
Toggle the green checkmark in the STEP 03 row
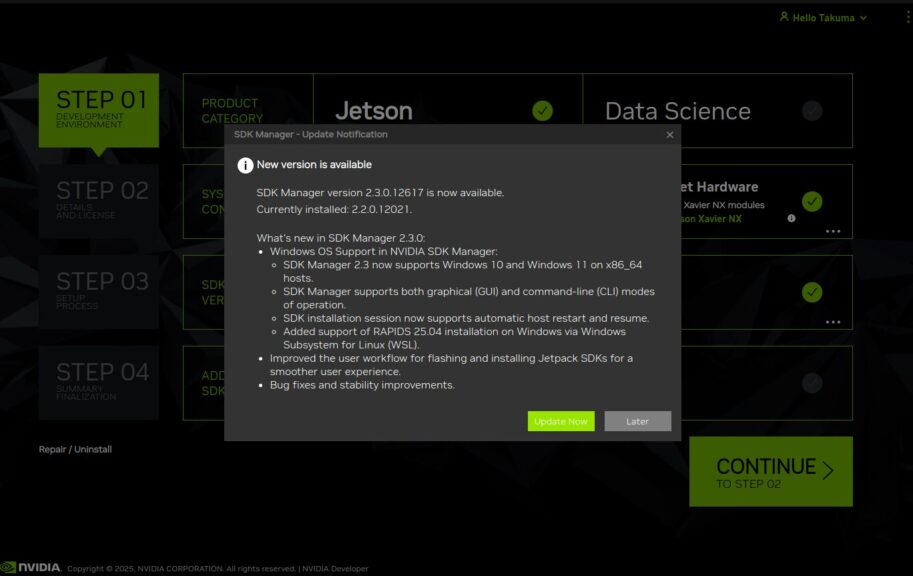812,292
